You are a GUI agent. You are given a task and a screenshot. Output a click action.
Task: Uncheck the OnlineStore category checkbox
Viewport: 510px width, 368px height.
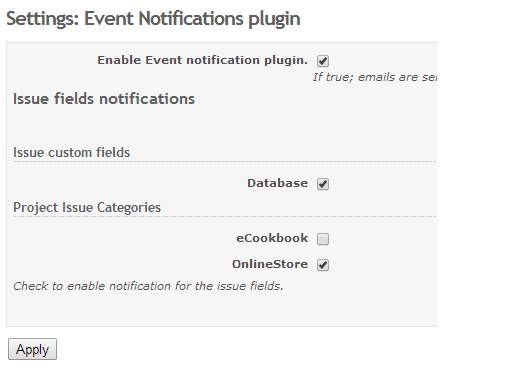tap(323, 265)
